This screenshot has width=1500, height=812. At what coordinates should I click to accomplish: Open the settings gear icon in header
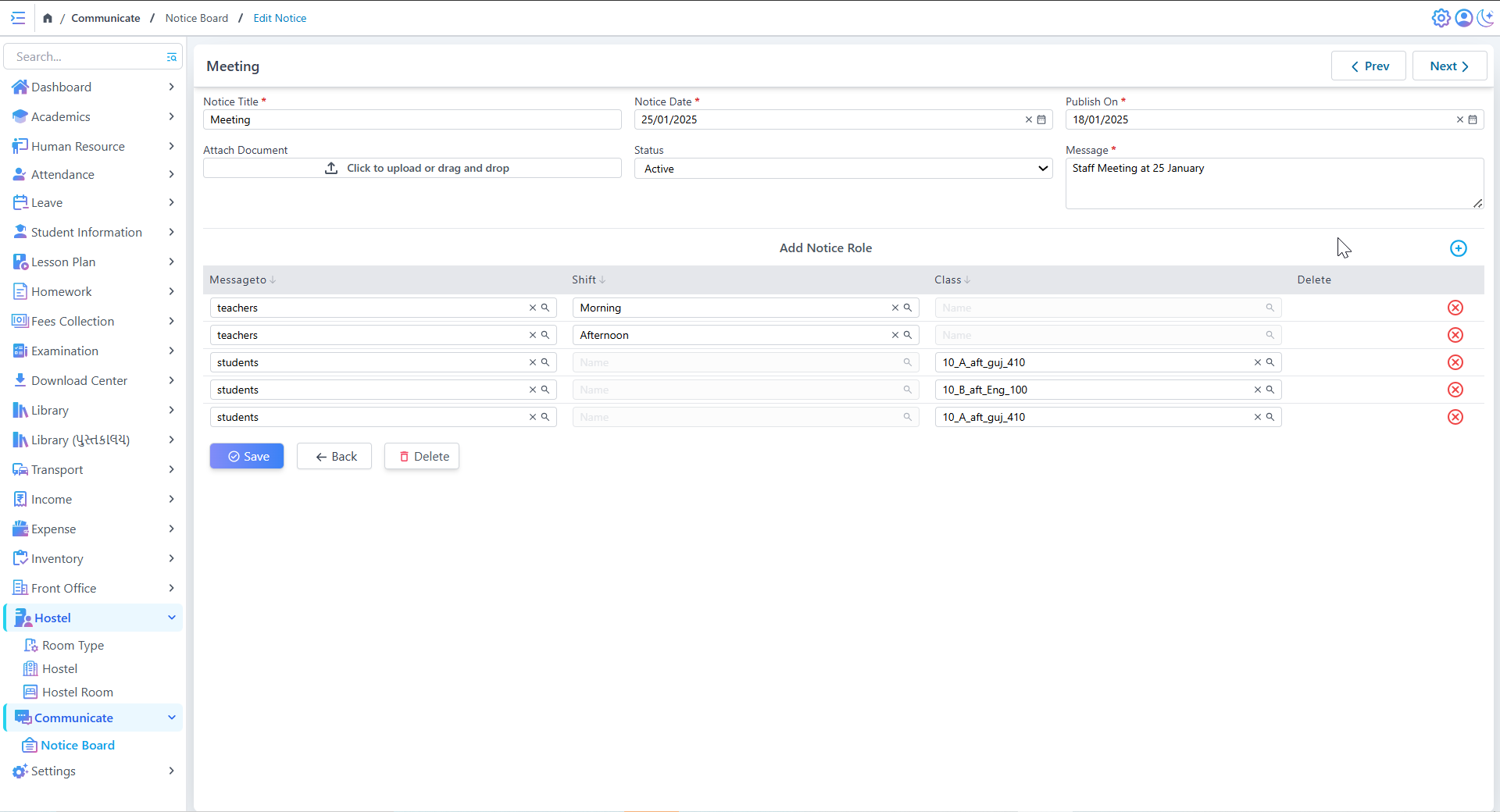click(1441, 18)
